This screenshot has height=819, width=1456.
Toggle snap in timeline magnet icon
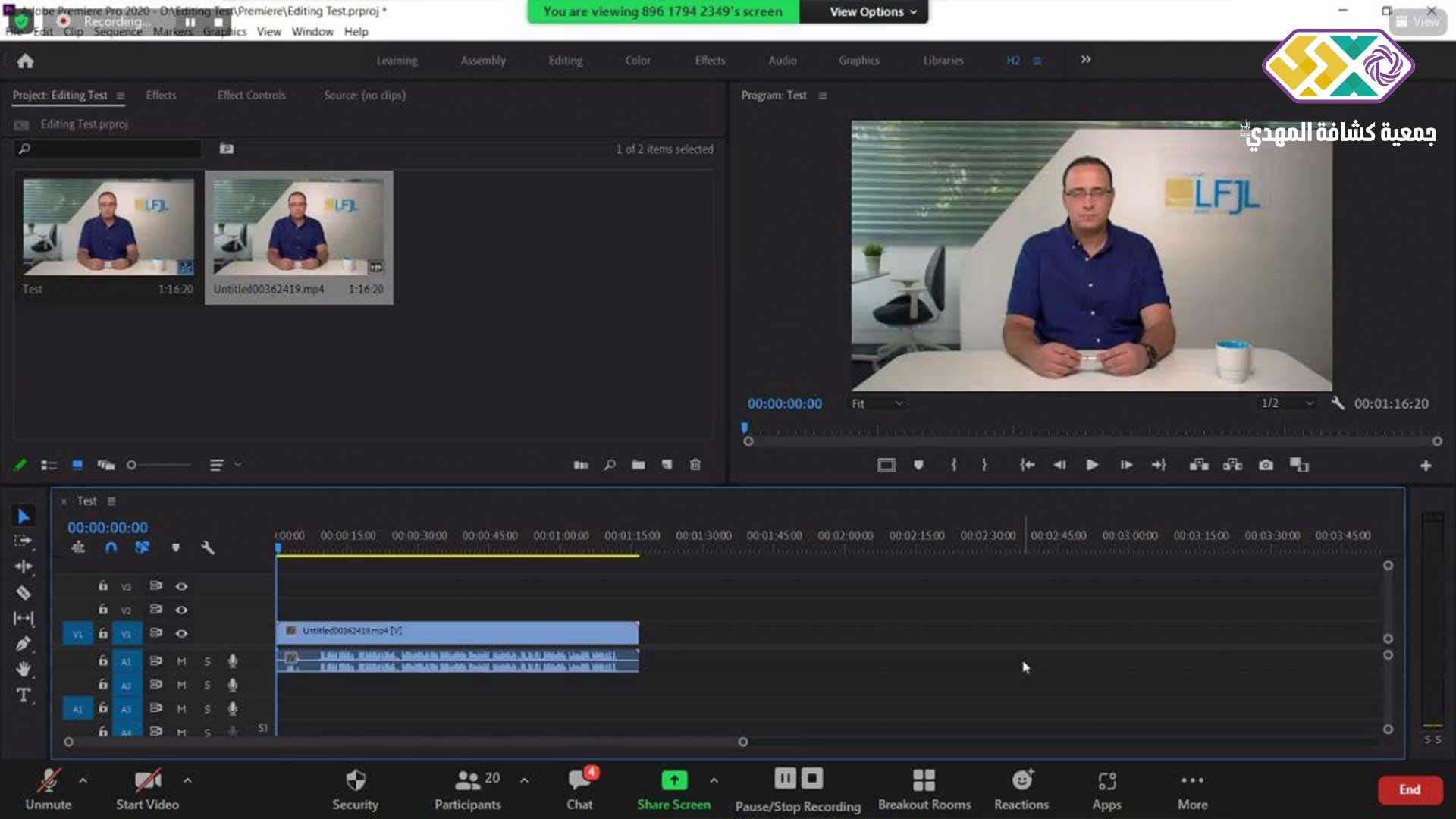111,548
